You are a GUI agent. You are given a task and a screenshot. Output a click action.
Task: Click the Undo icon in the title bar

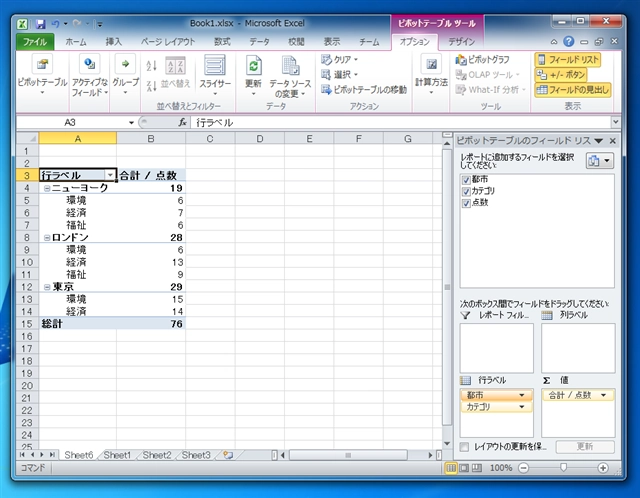pyautogui.click(x=55, y=24)
